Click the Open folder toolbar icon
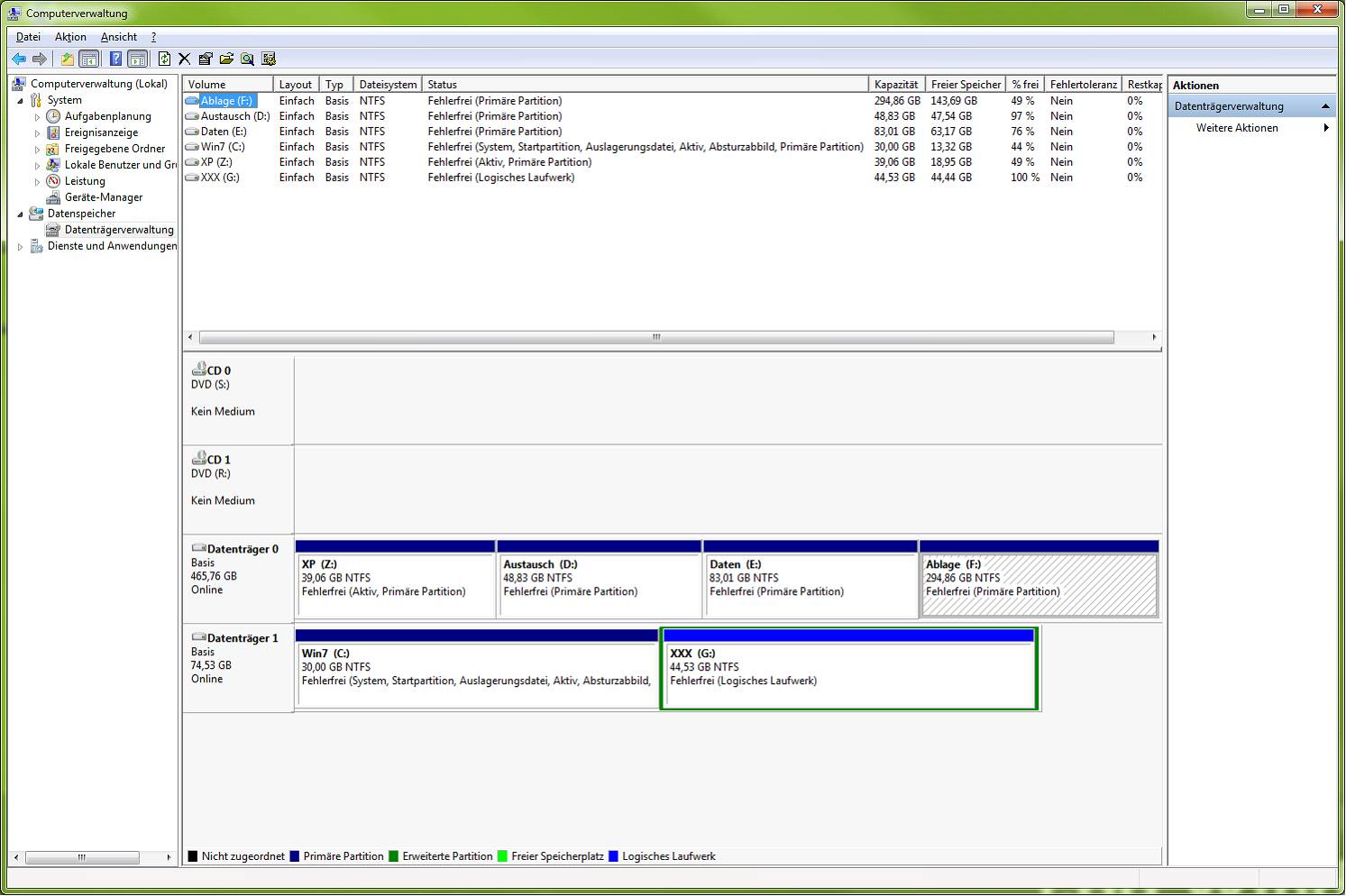 [226, 59]
